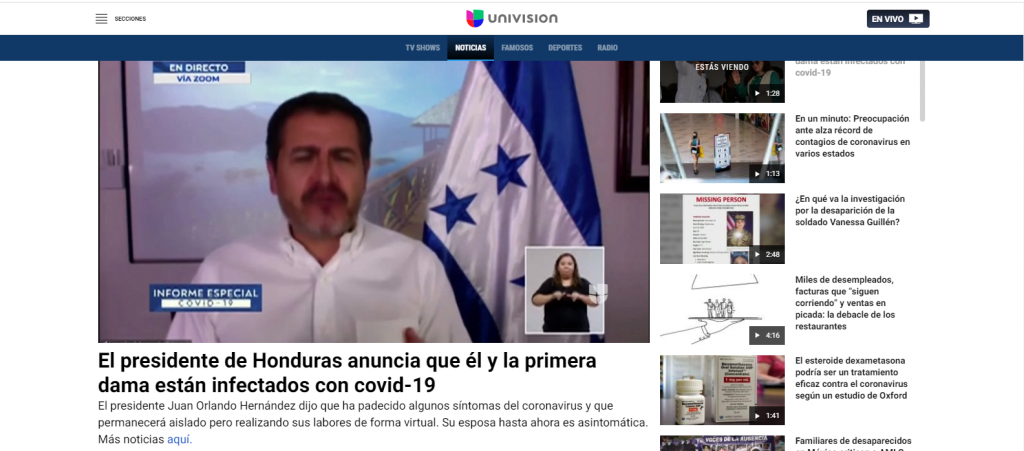Click the article summary about Juan Orlando Hernández

coord(373,422)
